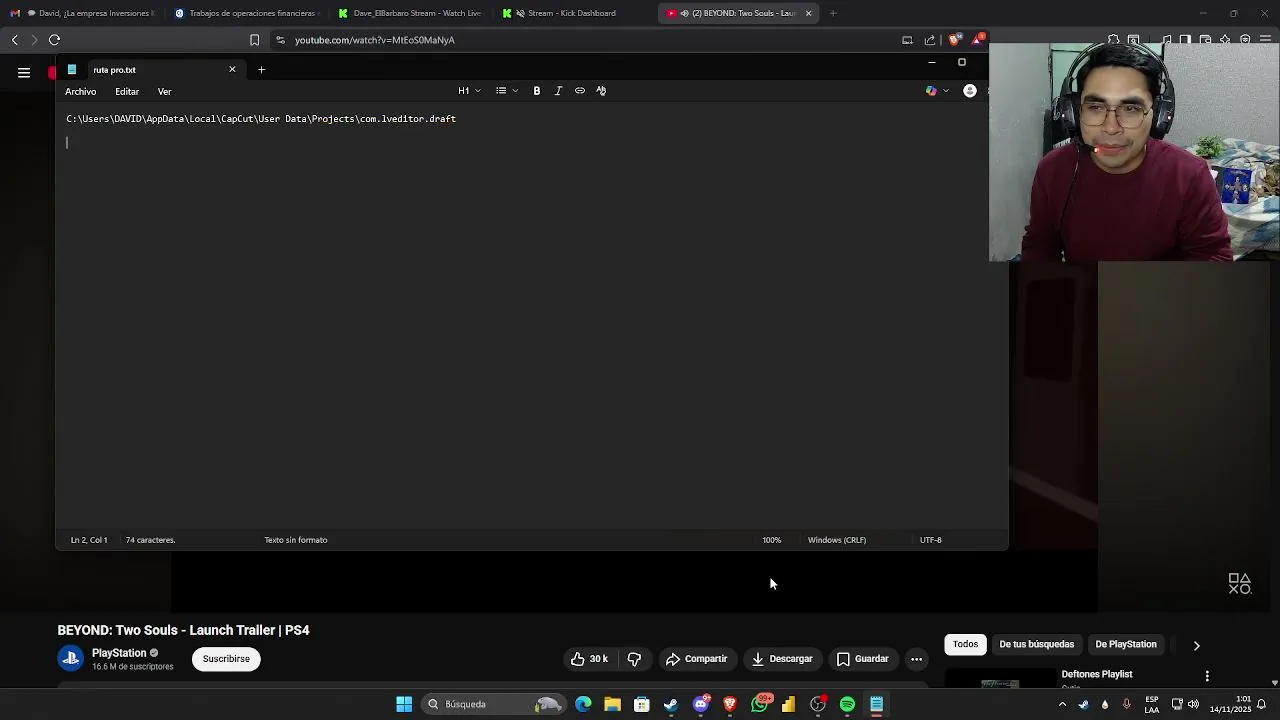1280x720 pixels.
Task: Insert a link with Notepad toolbar
Action: point(580,91)
